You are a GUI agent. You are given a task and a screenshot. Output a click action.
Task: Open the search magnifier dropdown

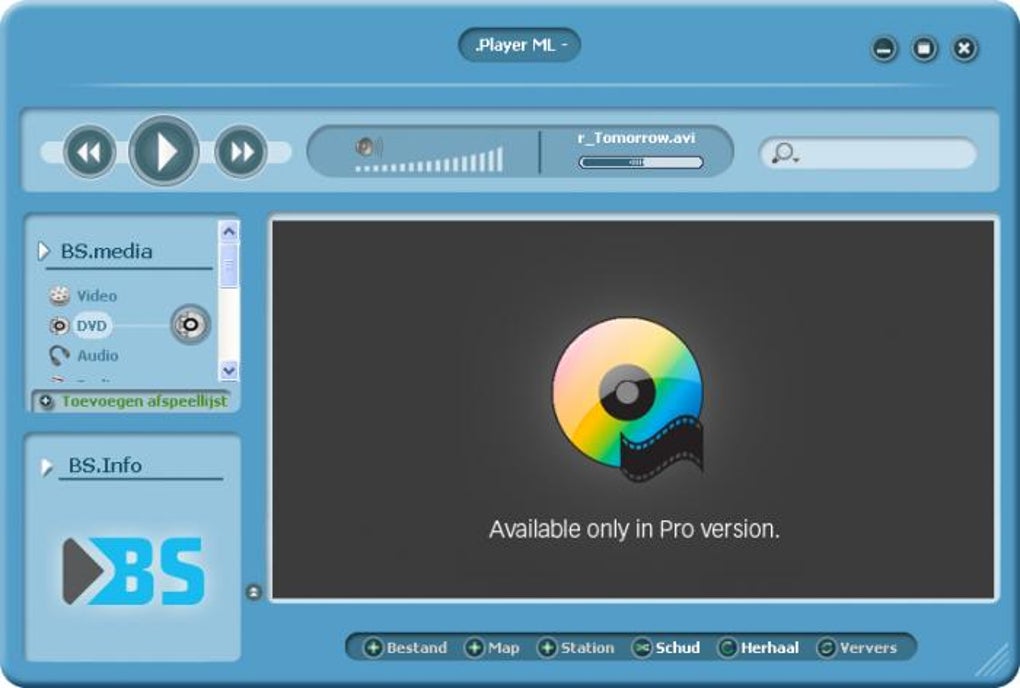pos(785,153)
